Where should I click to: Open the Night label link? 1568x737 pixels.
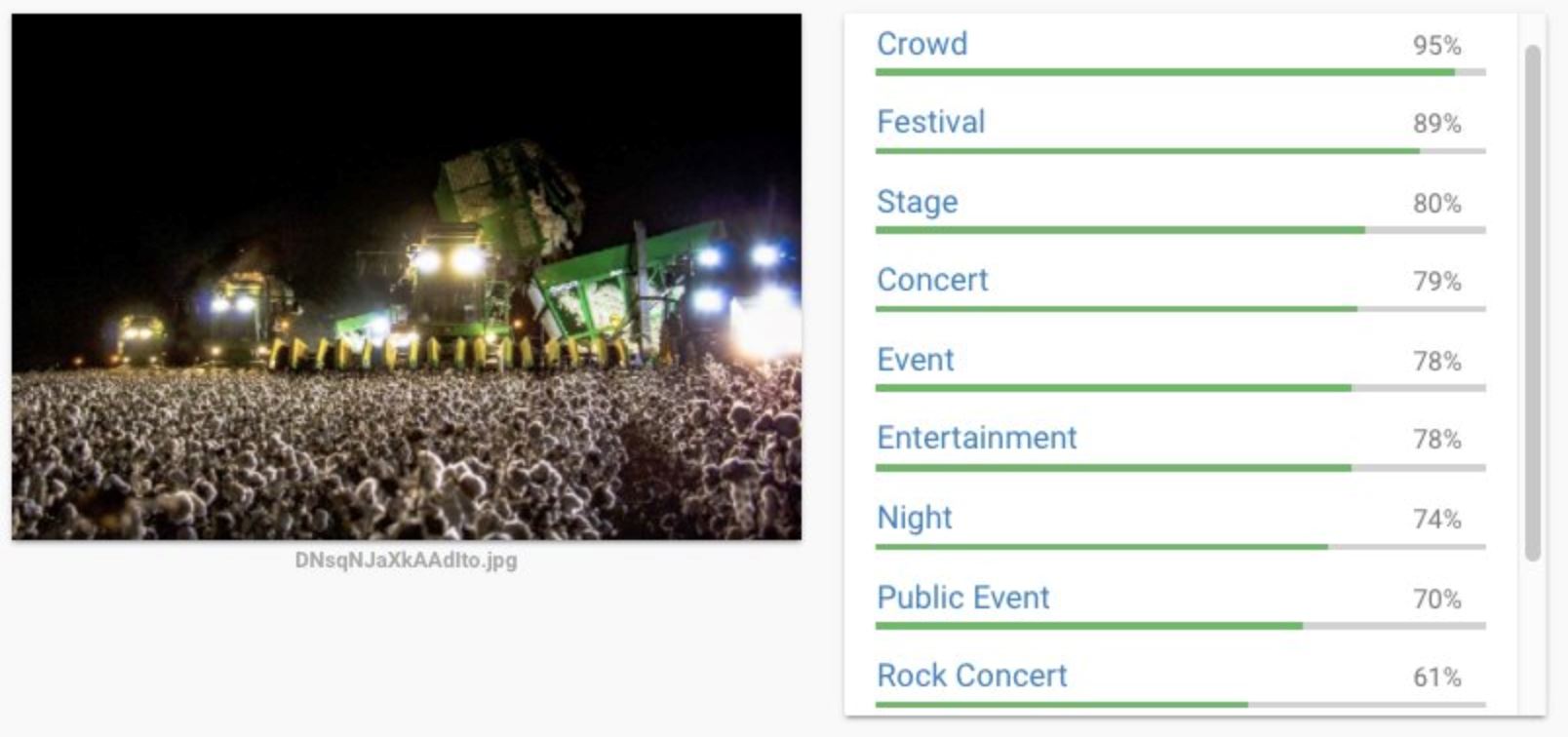[914, 518]
